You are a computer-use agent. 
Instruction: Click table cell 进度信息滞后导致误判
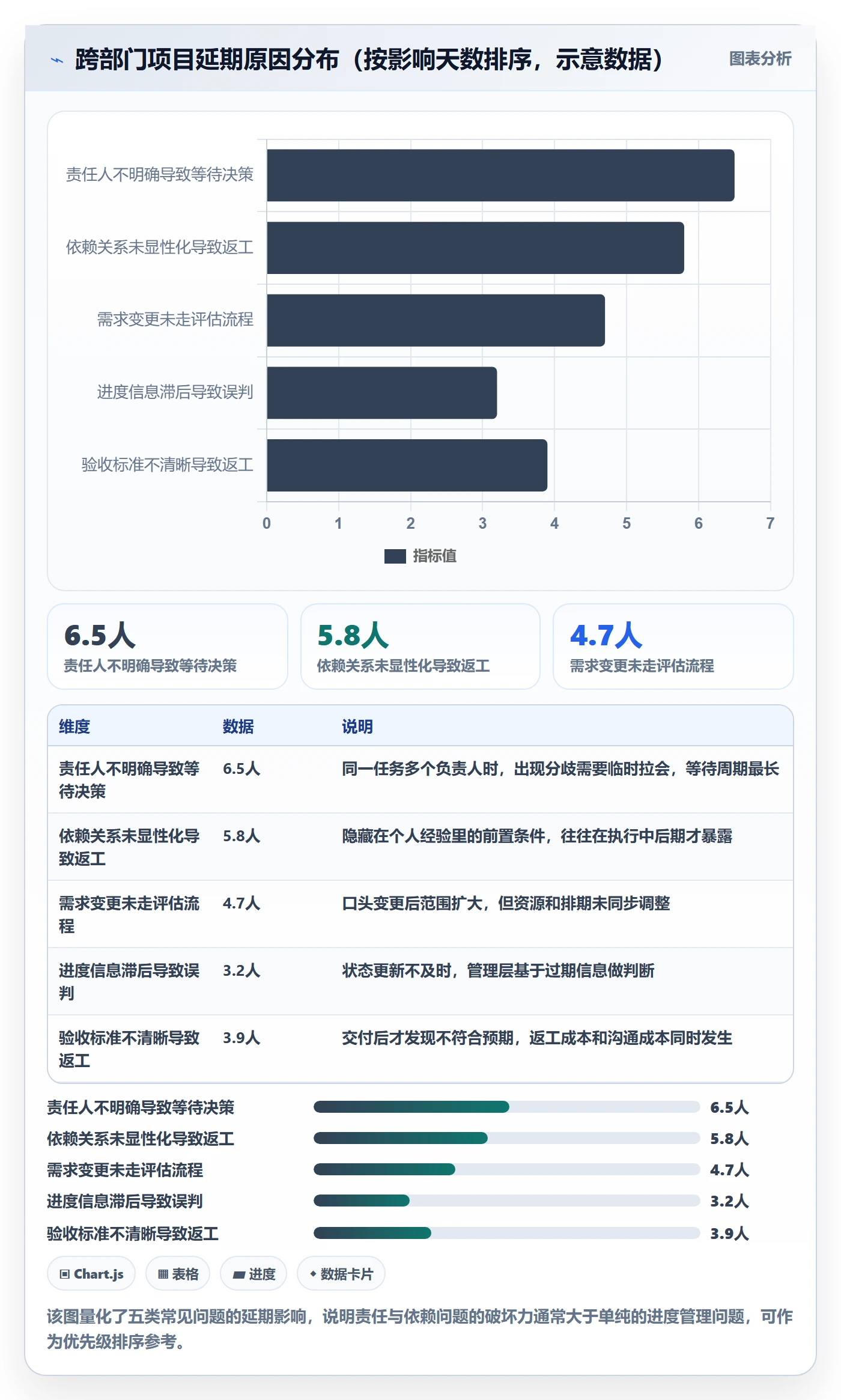coord(129,982)
